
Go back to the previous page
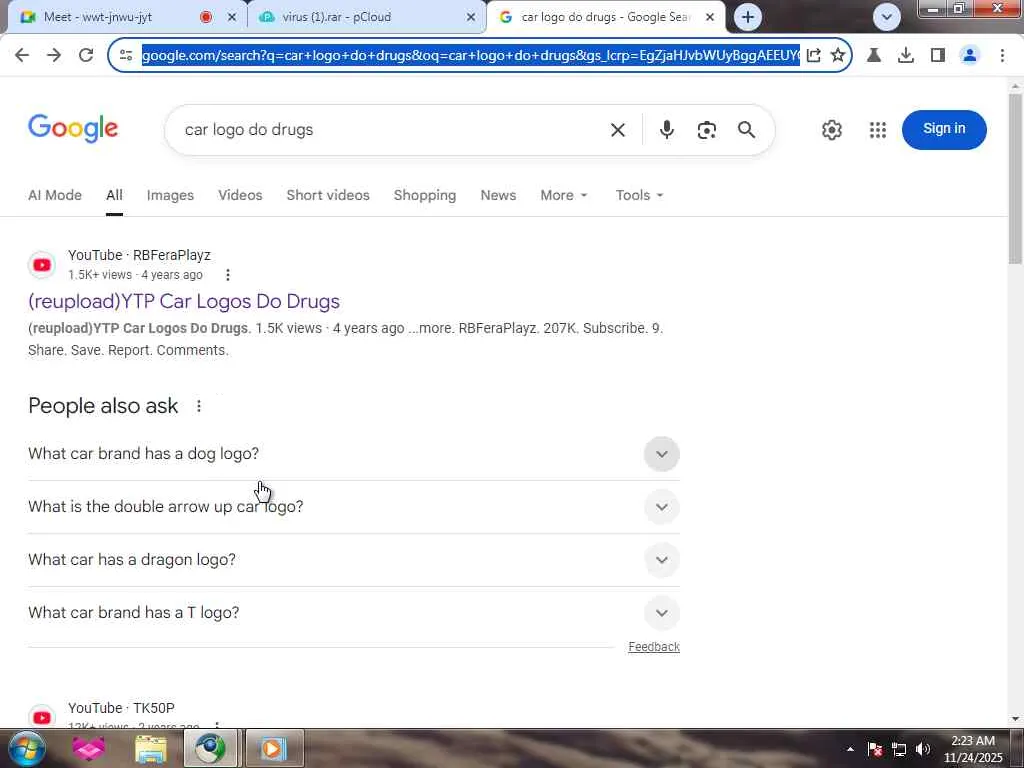coord(22,56)
